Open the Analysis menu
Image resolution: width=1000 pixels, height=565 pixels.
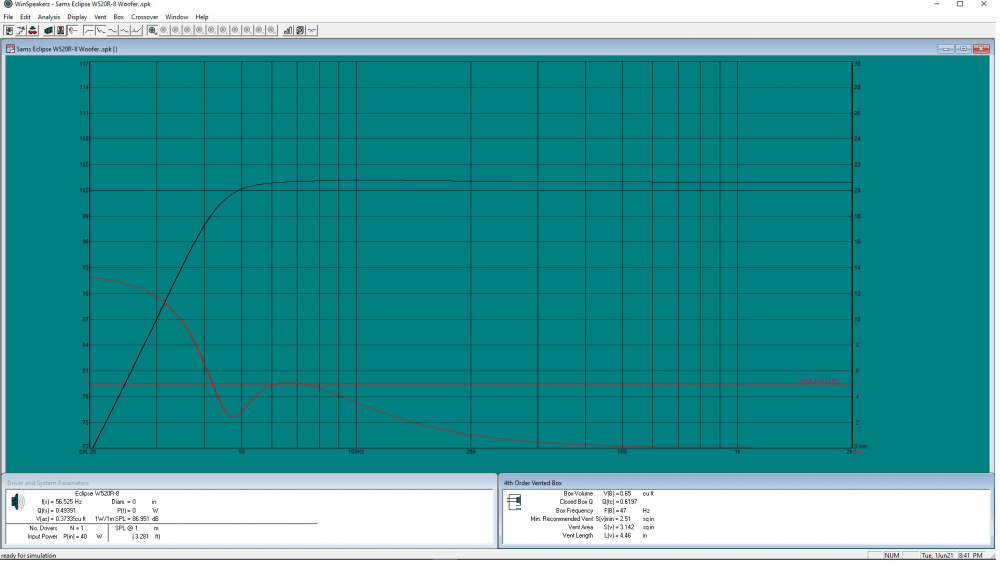(x=49, y=17)
